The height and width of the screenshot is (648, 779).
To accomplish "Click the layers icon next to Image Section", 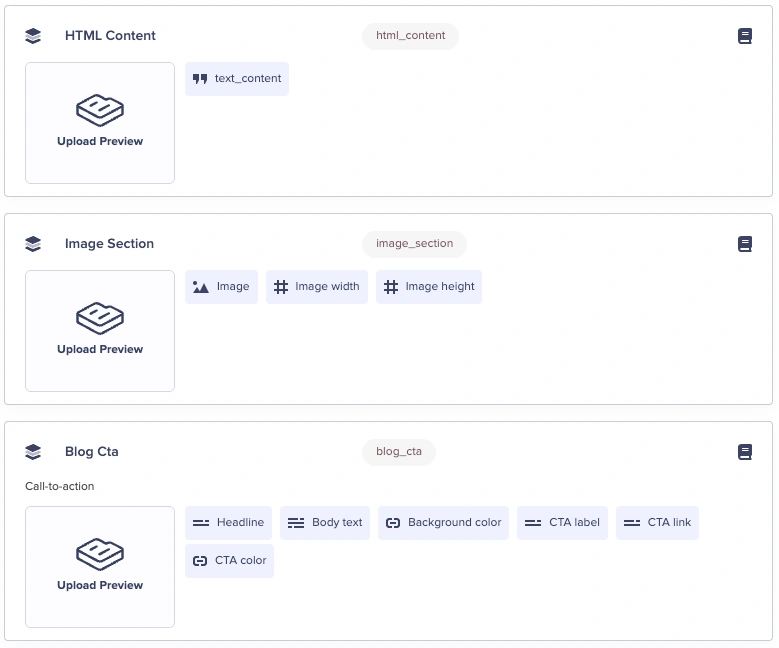I will click(33, 244).
